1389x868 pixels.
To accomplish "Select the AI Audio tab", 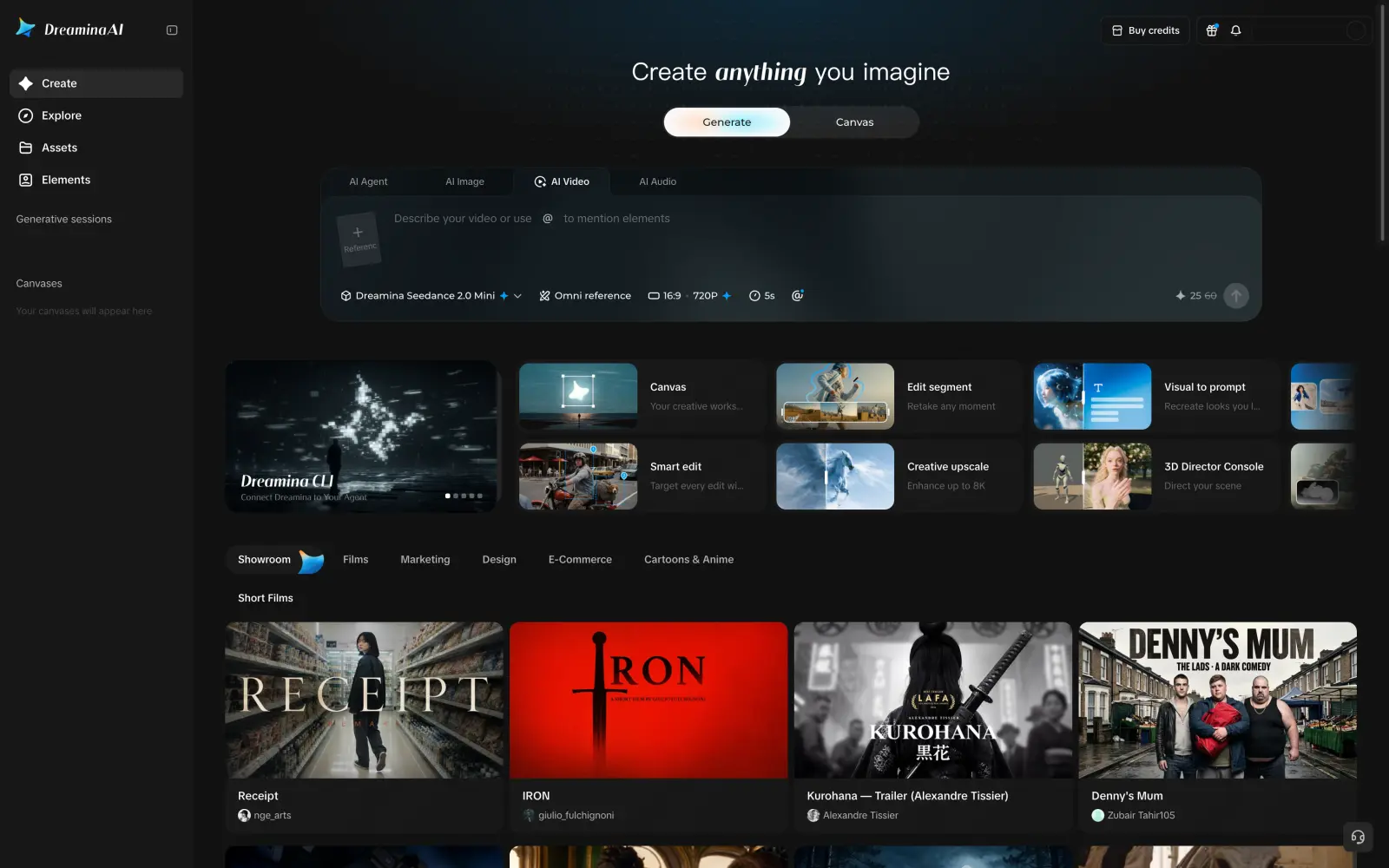I will click(x=657, y=181).
